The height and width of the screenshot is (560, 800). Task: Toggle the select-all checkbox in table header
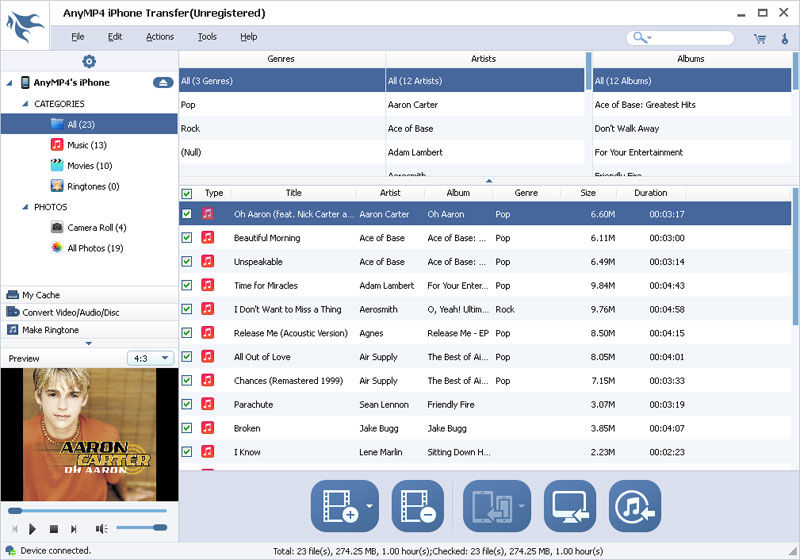click(x=187, y=193)
